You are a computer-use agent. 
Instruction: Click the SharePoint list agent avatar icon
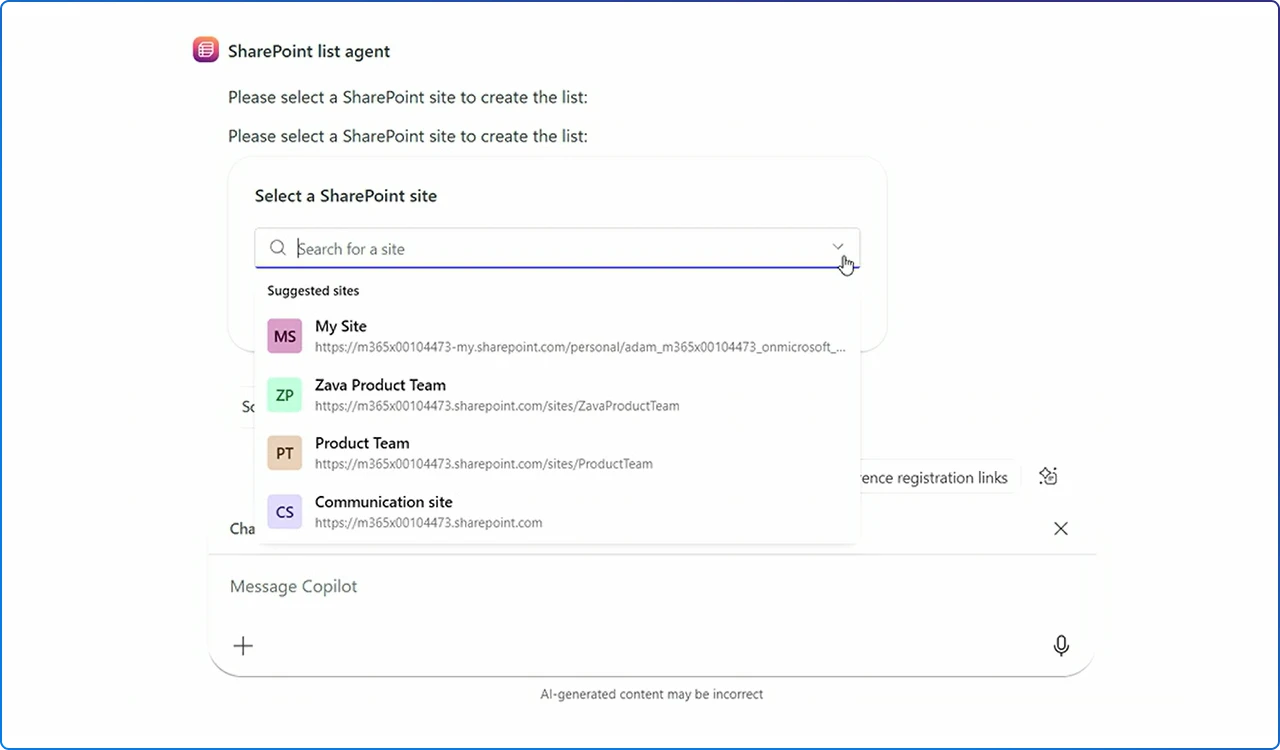tap(205, 48)
